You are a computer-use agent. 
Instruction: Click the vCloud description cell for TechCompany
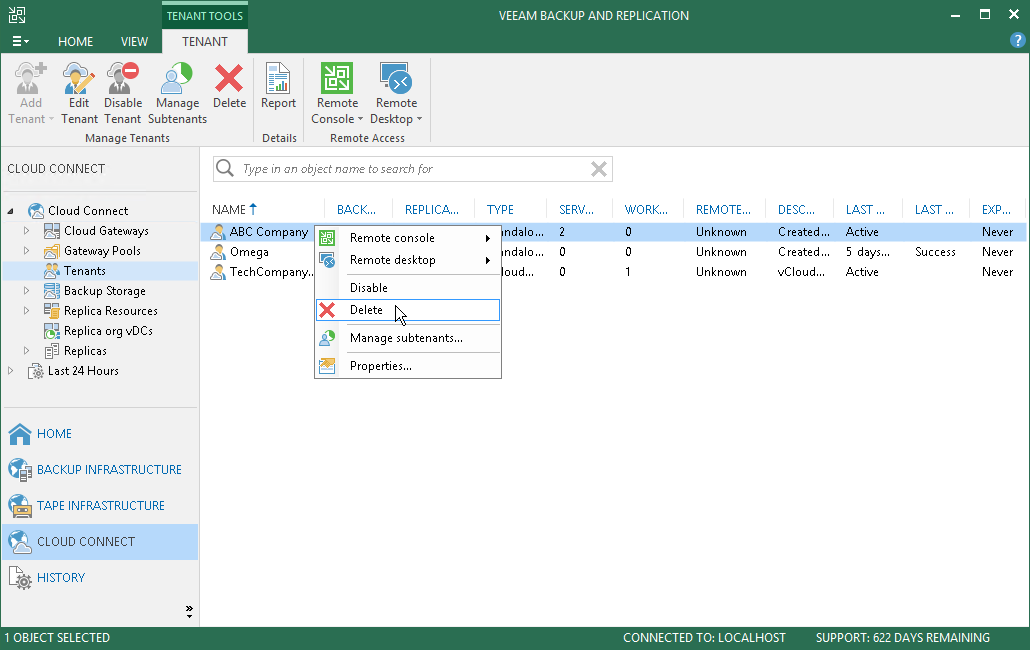click(801, 272)
